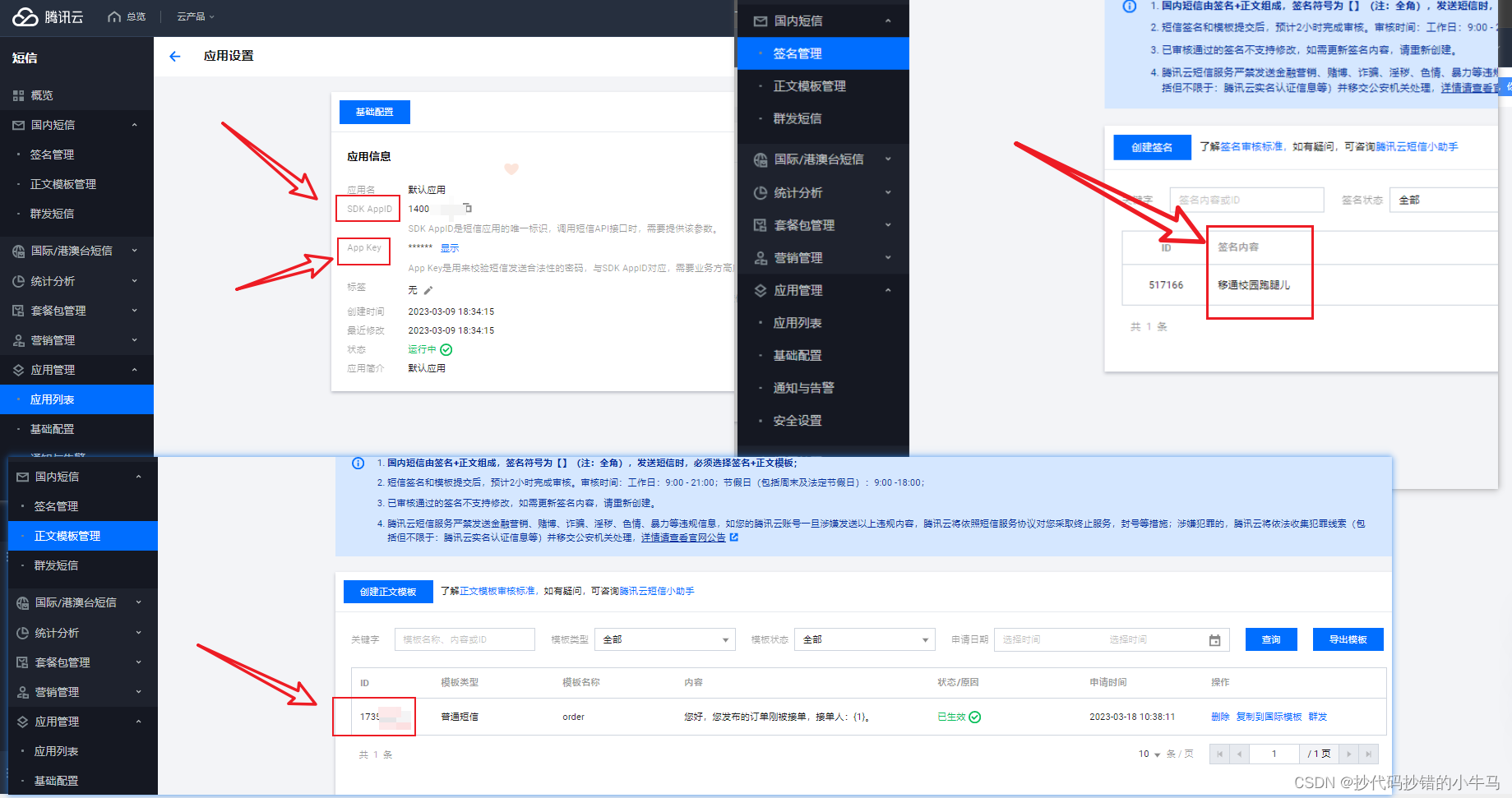The height and width of the screenshot is (798, 1512).
Task: Expand 套餐包管理 chevron in the 签名管理 sidebar
Action: pos(888,224)
